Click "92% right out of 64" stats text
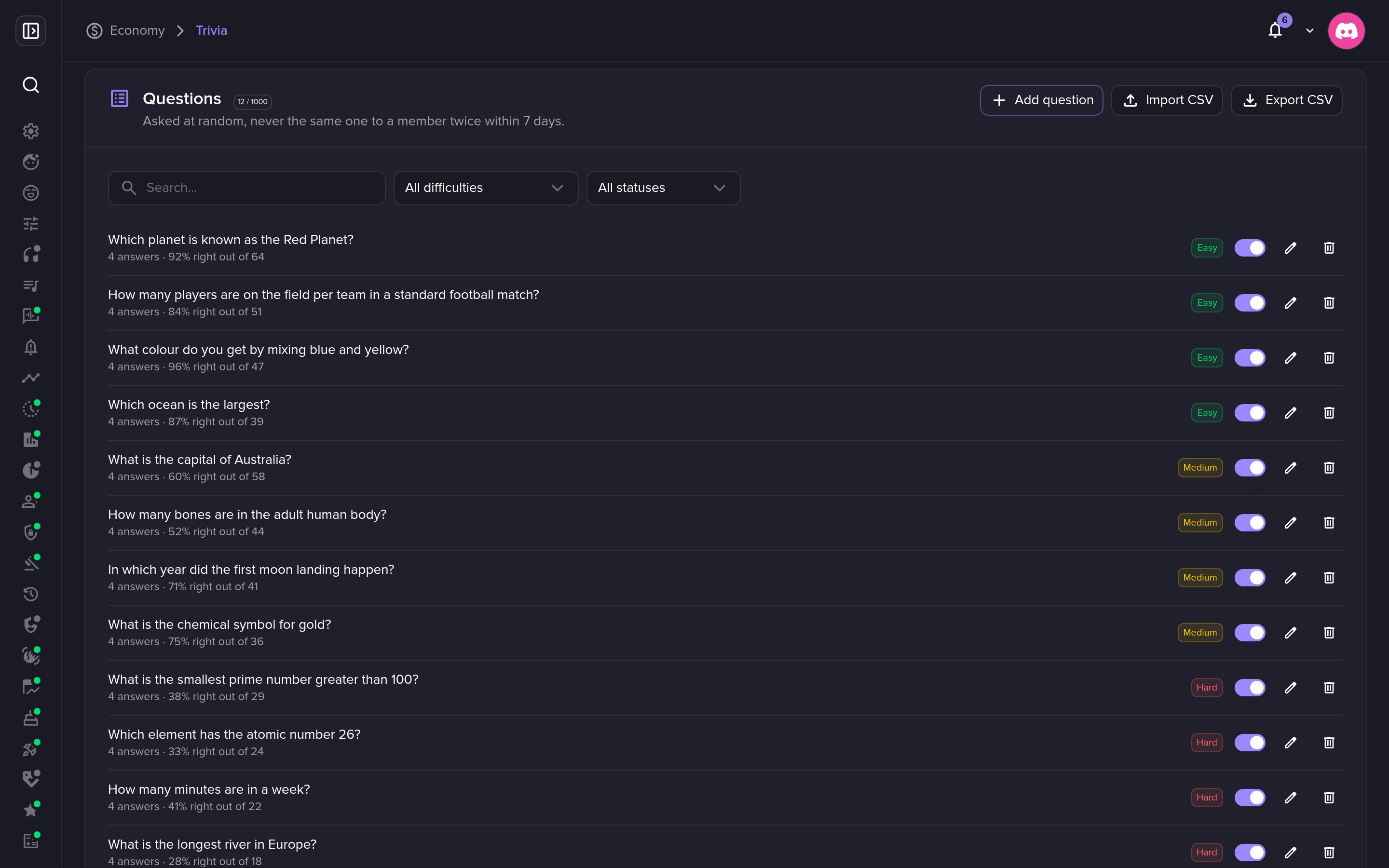Viewport: 1389px width, 868px height. click(217, 257)
